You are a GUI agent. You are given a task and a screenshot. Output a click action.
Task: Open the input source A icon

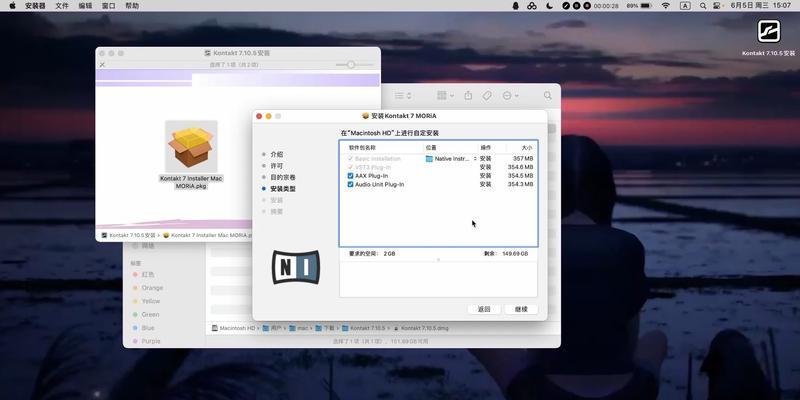pyautogui.click(x=685, y=6)
